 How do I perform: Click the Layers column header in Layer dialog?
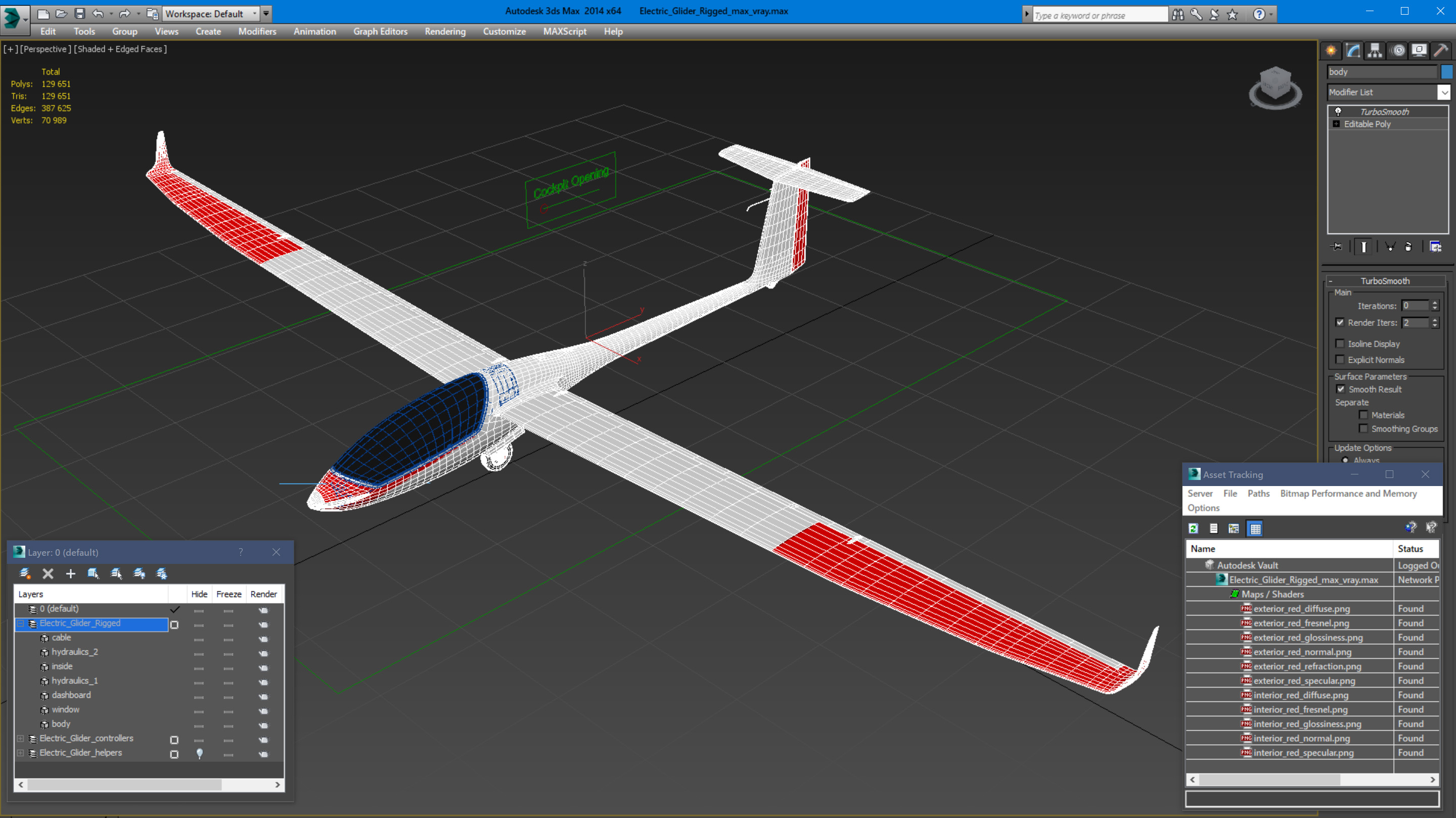[x=92, y=594]
